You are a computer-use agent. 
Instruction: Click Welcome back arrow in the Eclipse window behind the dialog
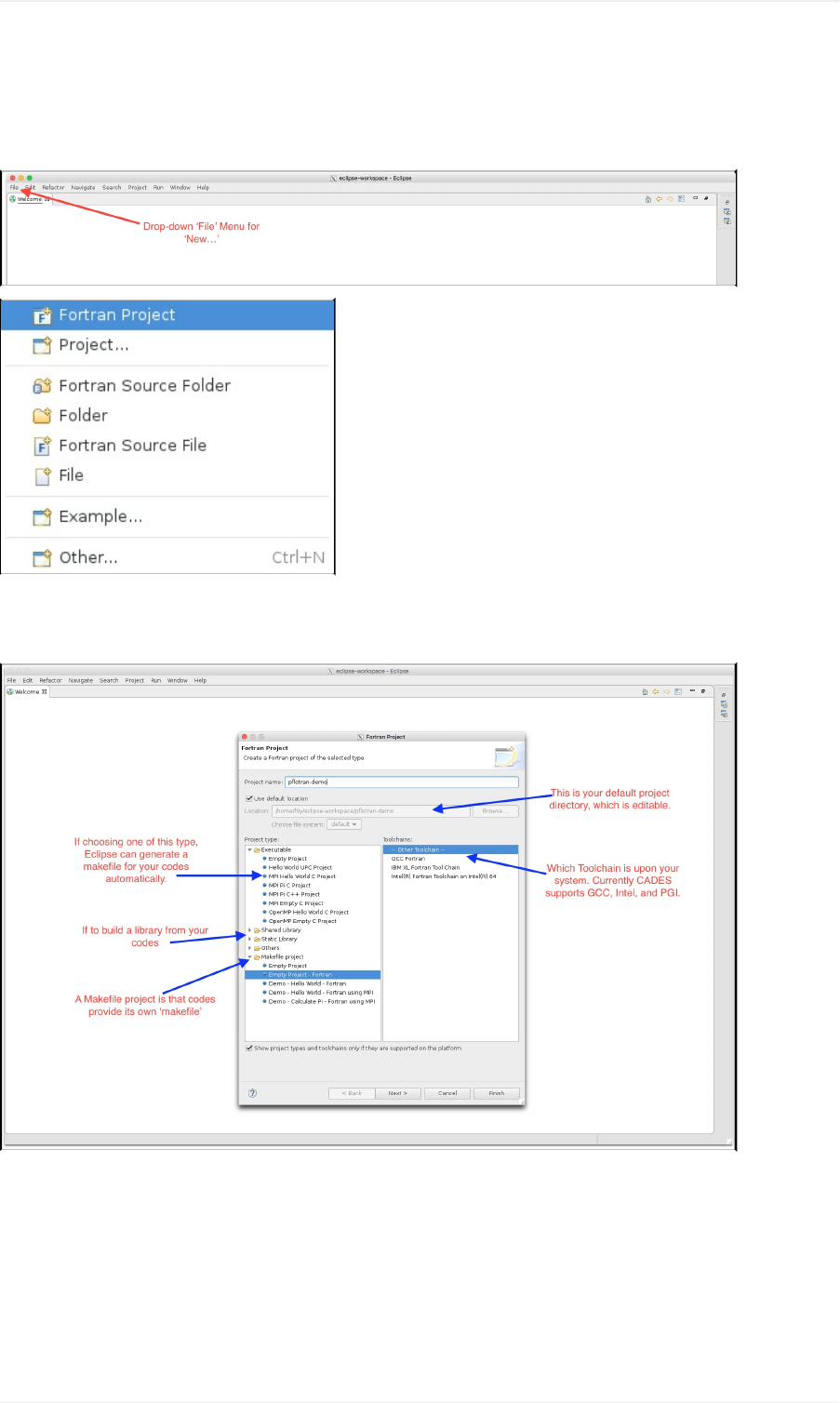(656, 691)
